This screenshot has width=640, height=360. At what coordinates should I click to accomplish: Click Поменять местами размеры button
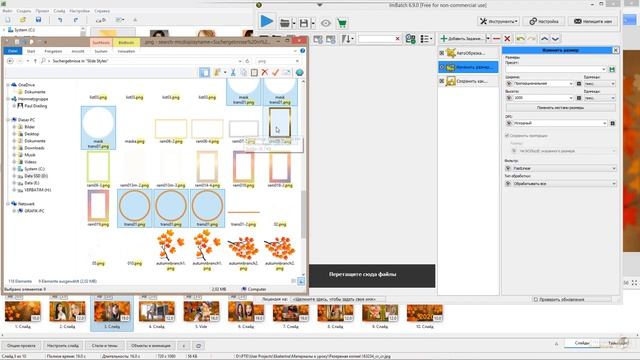pos(560,108)
